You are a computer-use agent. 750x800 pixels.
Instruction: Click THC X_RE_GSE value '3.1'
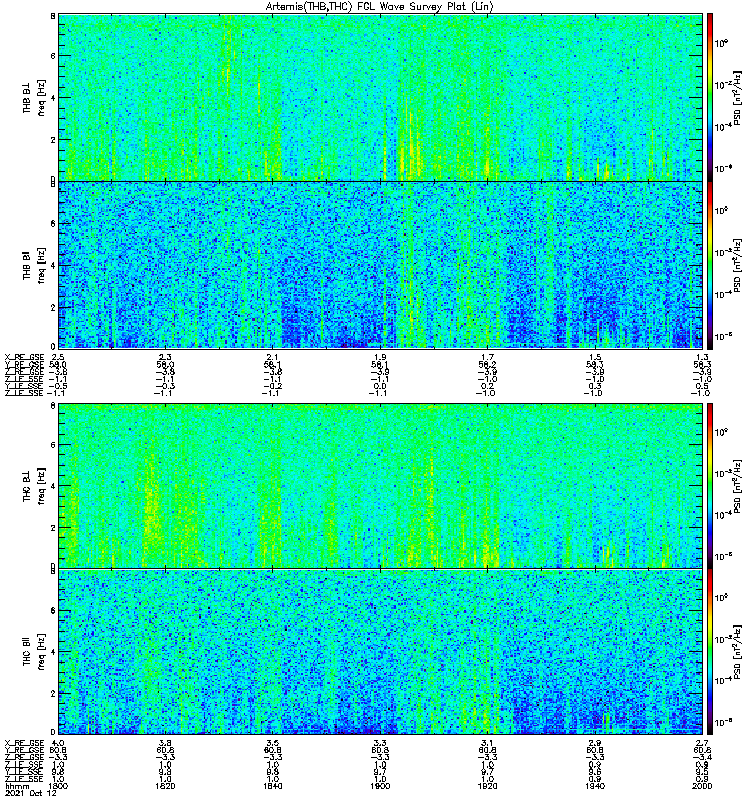487,743
